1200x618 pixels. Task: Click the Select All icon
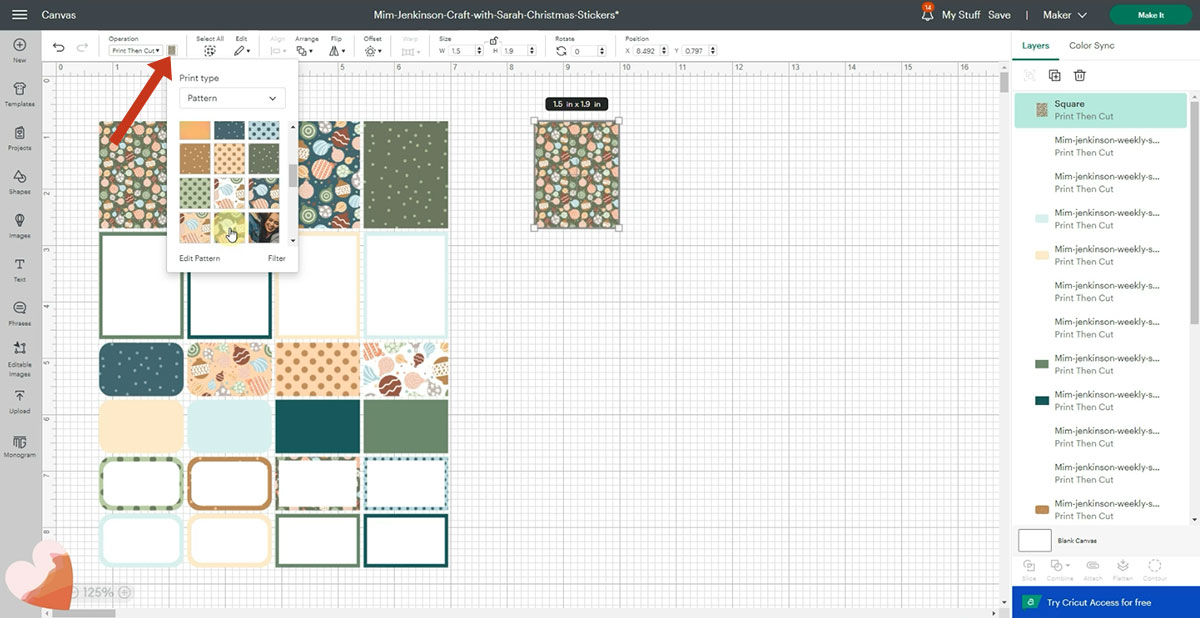[x=210, y=49]
